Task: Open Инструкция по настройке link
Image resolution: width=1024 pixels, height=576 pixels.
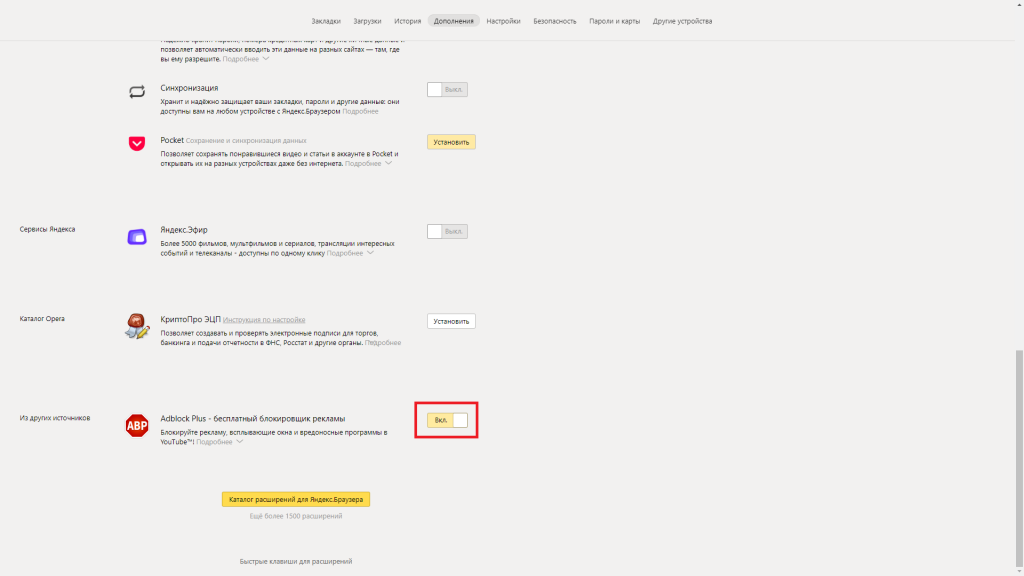Action: point(264,320)
